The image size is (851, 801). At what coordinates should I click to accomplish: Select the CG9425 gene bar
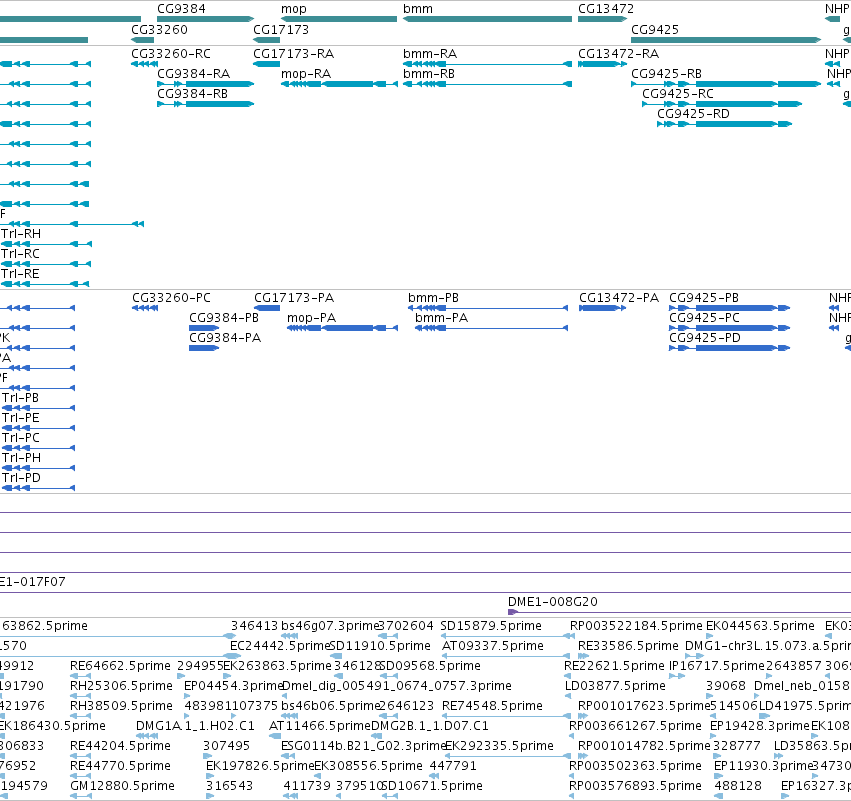[726, 40]
